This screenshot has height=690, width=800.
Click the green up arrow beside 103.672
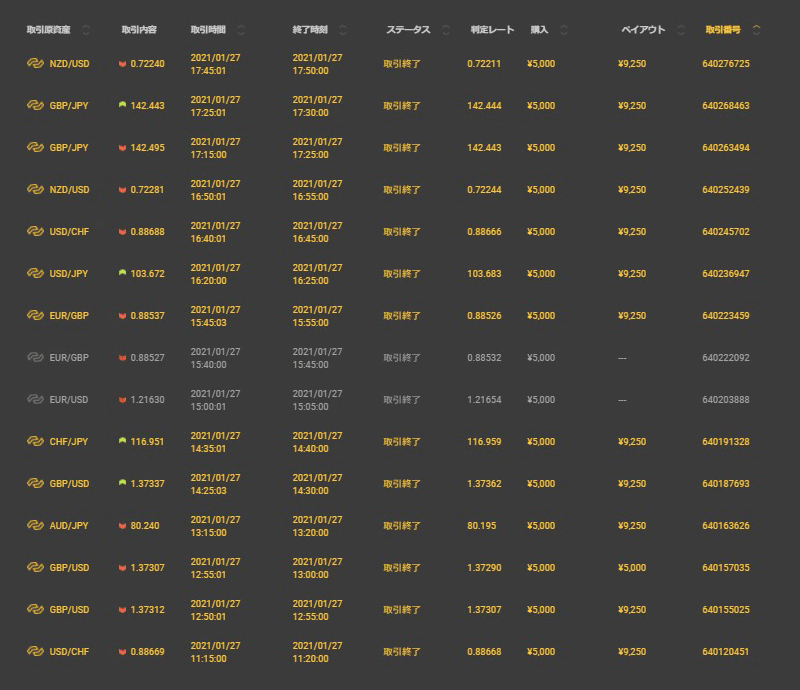coord(122,273)
